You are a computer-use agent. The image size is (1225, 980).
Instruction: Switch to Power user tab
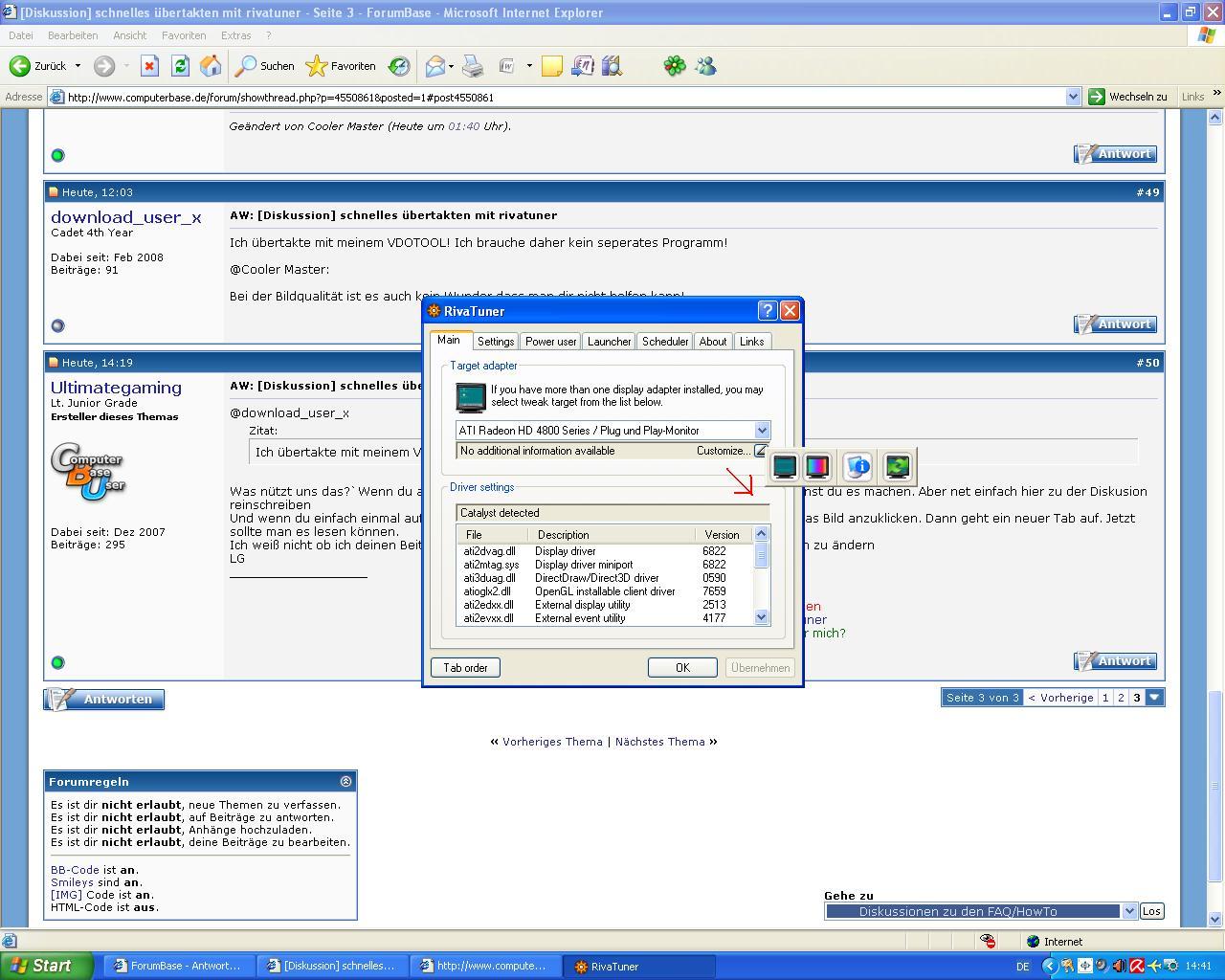point(551,342)
